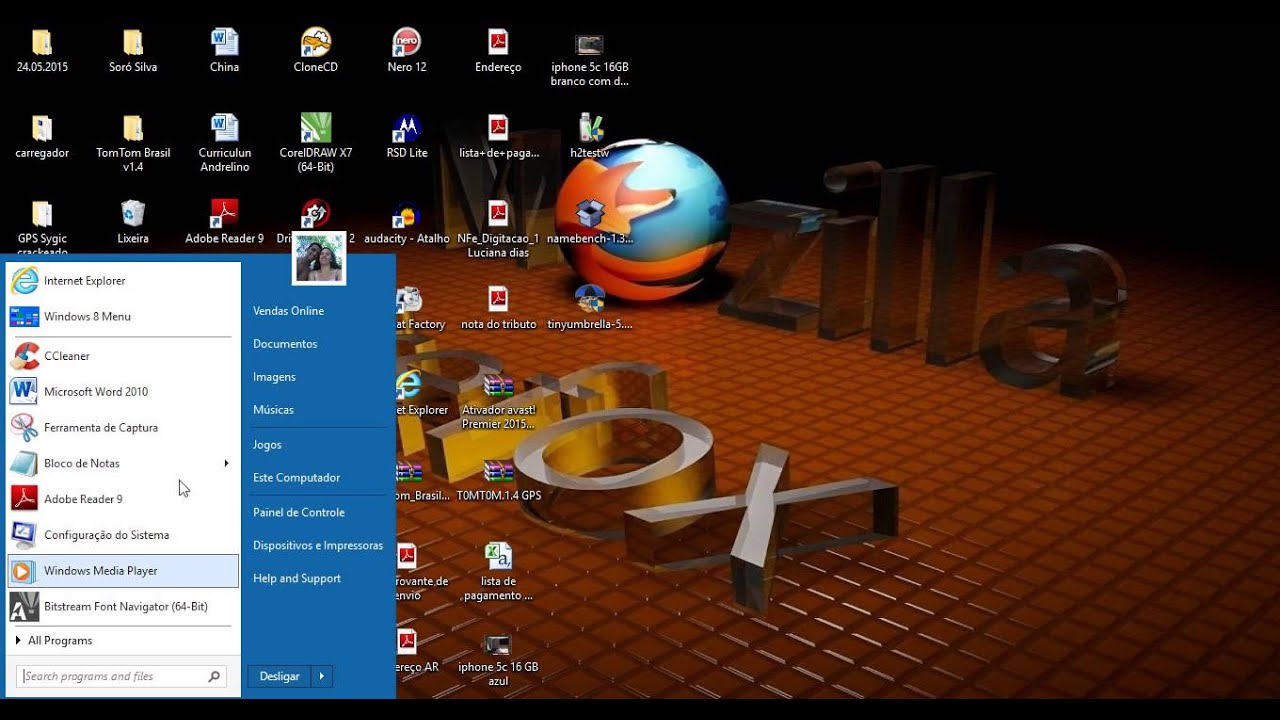1280x720 pixels.
Task: Open Músicas from the start menu
Action: [273, 410]
